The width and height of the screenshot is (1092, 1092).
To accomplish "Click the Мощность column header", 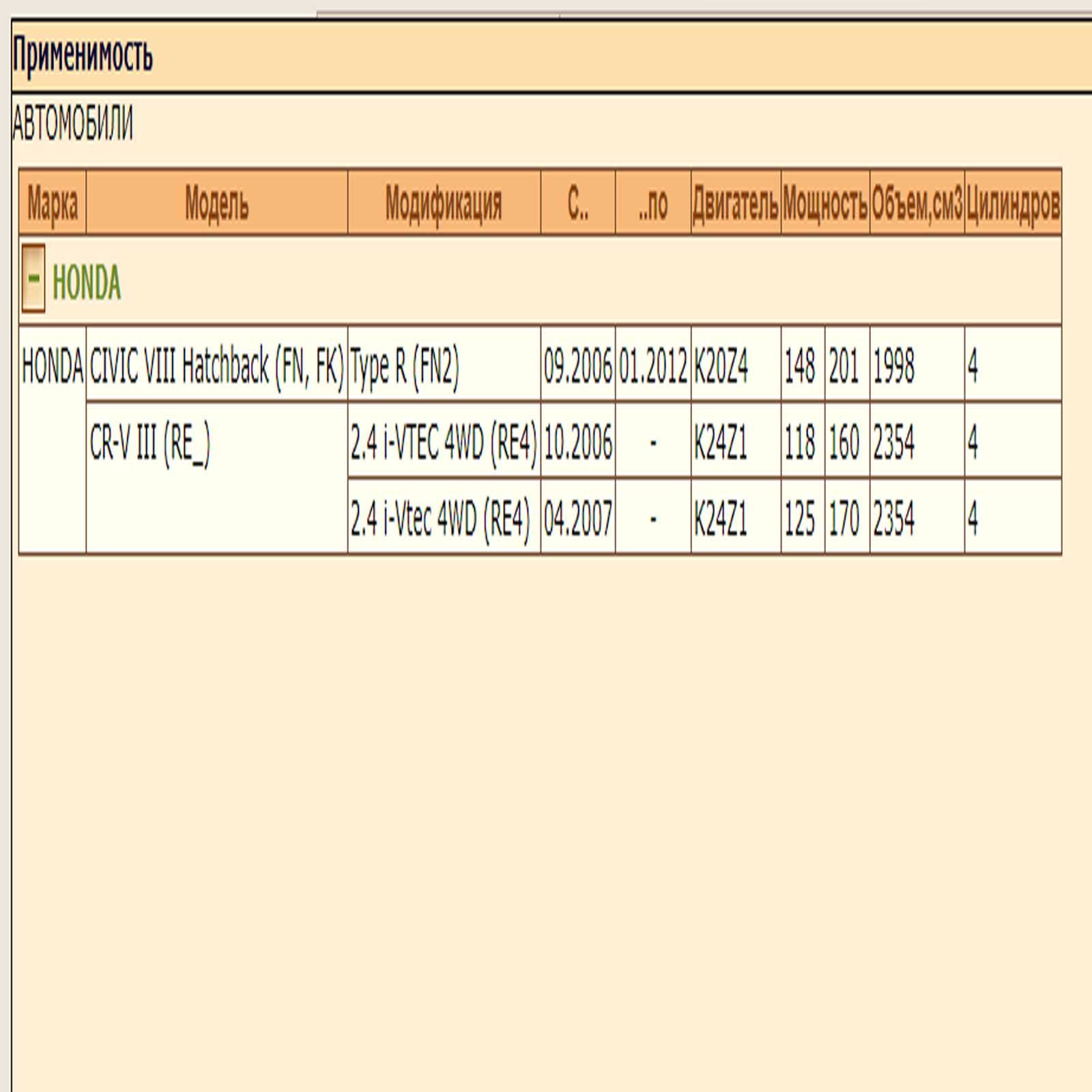I will point(824,203).
